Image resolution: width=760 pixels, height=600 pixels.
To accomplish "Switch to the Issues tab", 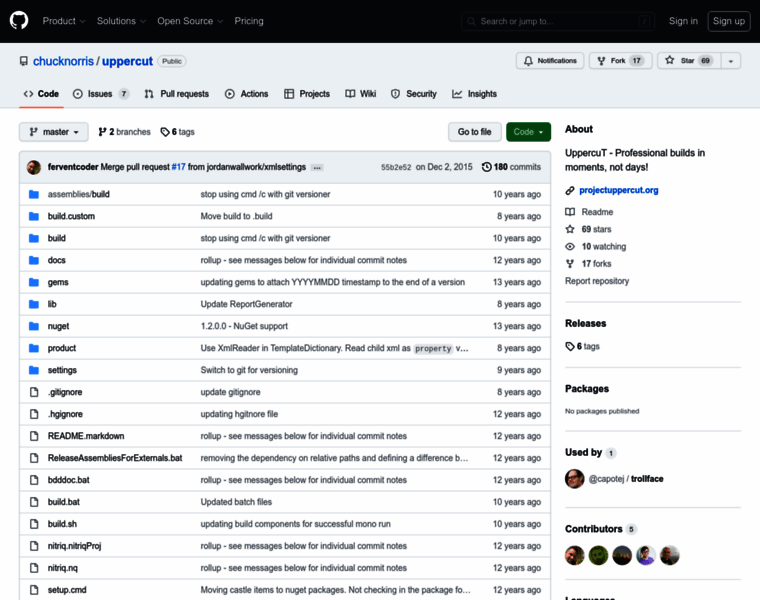I will click(x=101, y=94).
